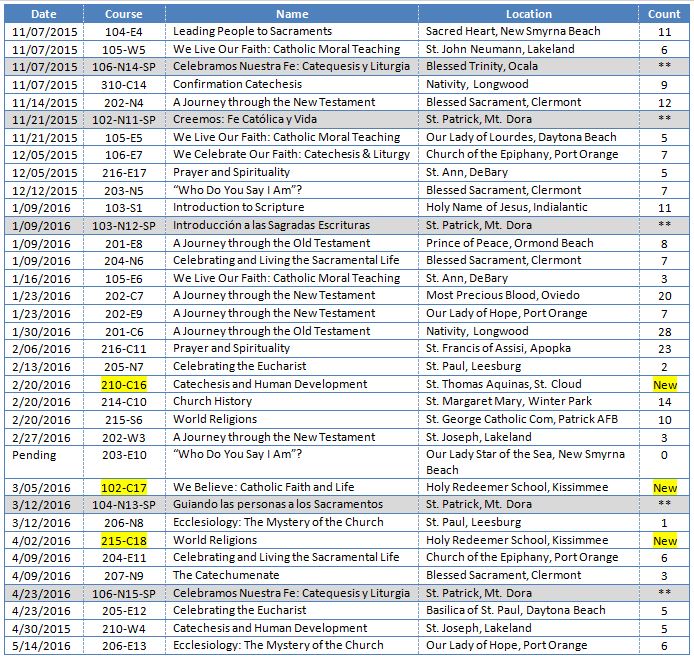The height and width of the screenshot is (659, 694).
Task: Click the Confirmation Catechesis name cell
Action: tap(237, 84)
